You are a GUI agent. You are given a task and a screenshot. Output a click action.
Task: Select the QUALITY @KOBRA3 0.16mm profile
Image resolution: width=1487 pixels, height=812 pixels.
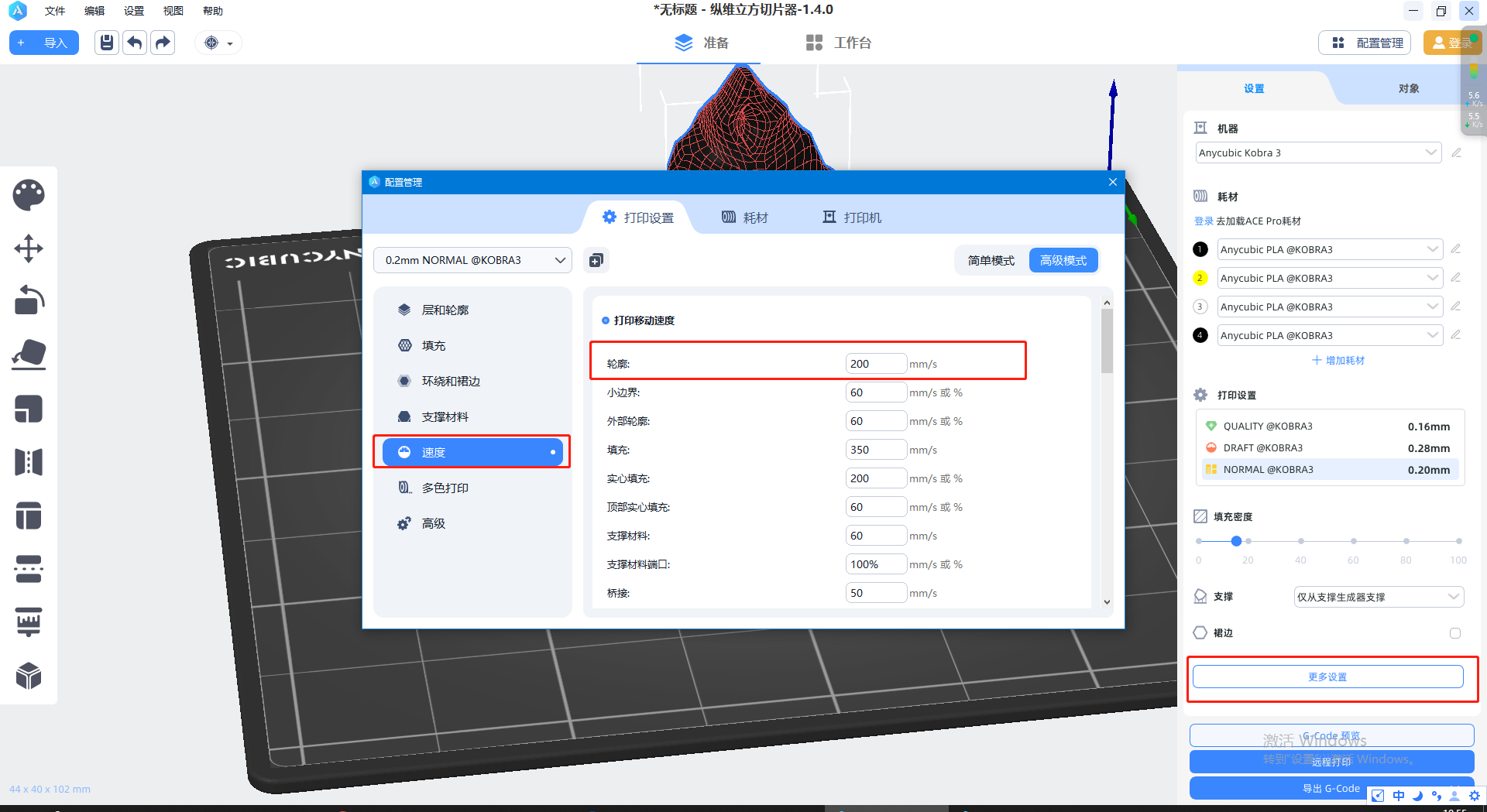tap(1329, 427)
